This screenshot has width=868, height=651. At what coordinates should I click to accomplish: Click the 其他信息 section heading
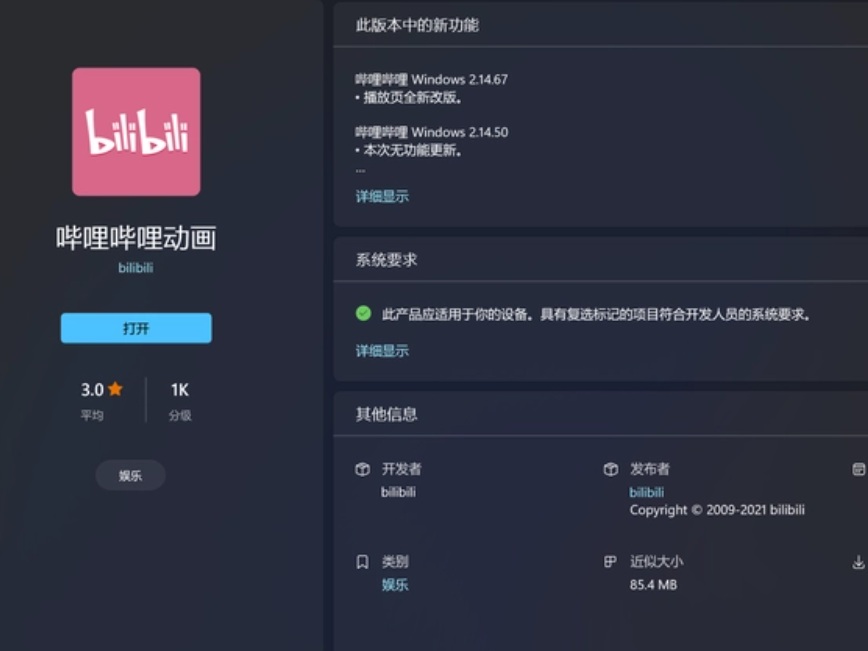[x=386, y=414]
